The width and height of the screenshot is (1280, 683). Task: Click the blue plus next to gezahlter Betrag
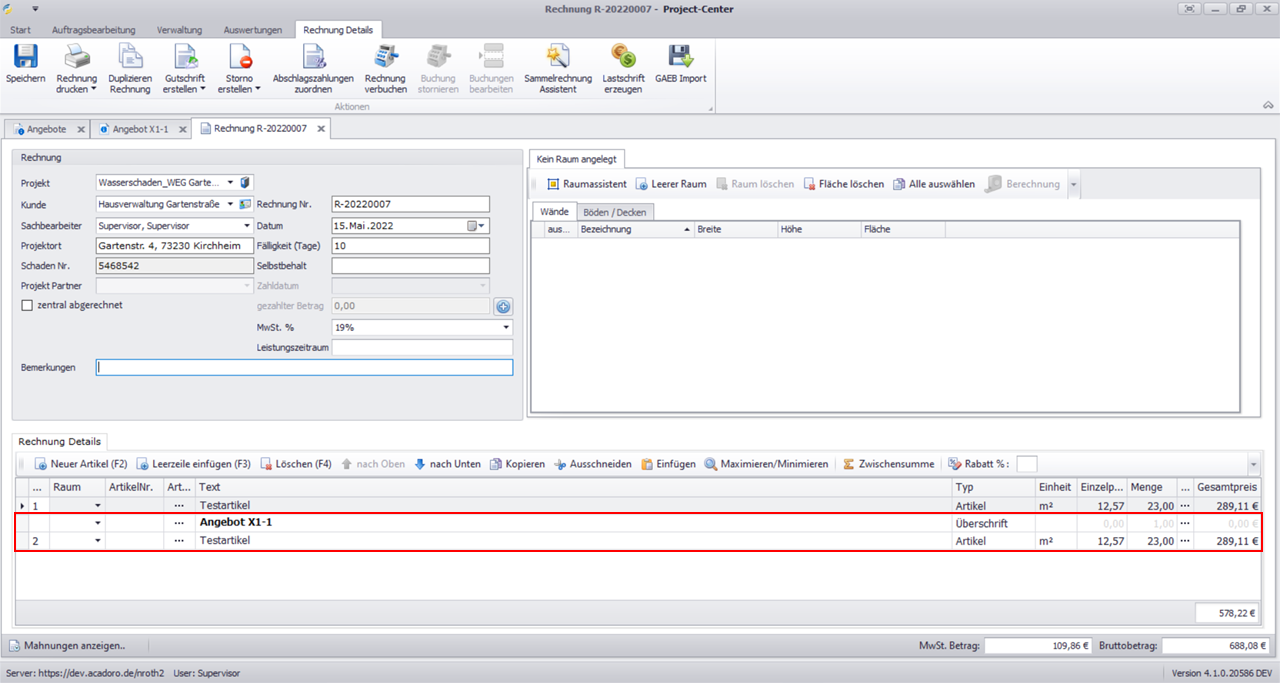[504, 307]
